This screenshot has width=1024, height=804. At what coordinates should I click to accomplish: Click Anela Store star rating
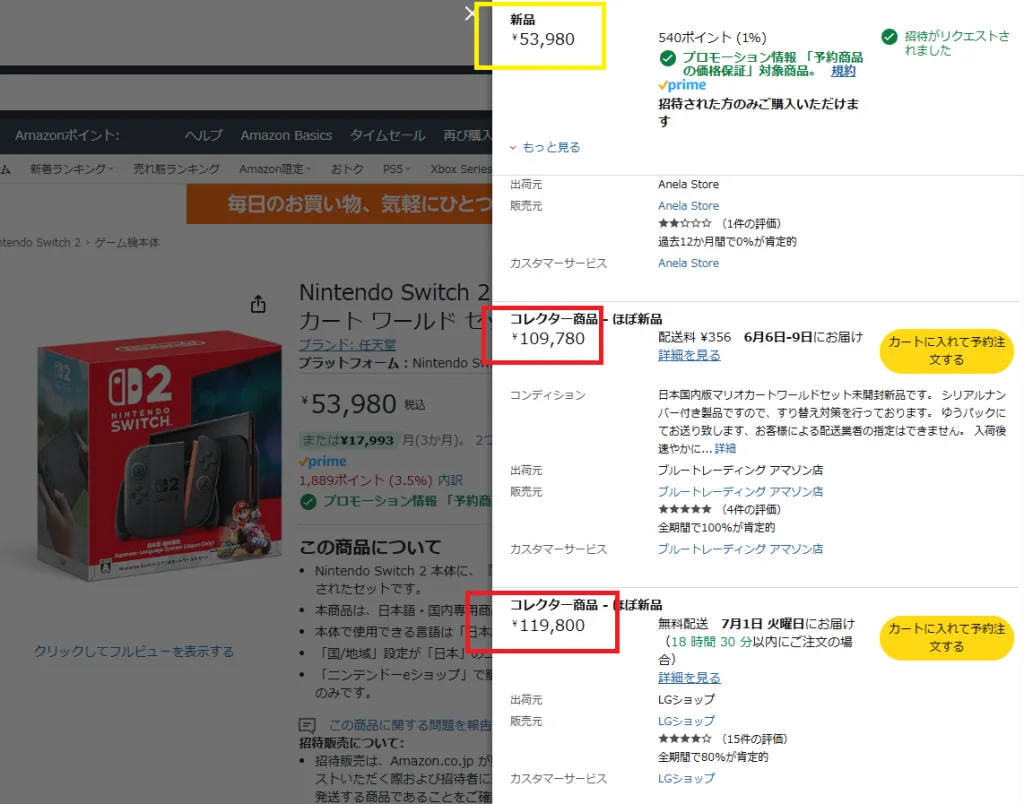pyautogui.click(x=684, y=223)
